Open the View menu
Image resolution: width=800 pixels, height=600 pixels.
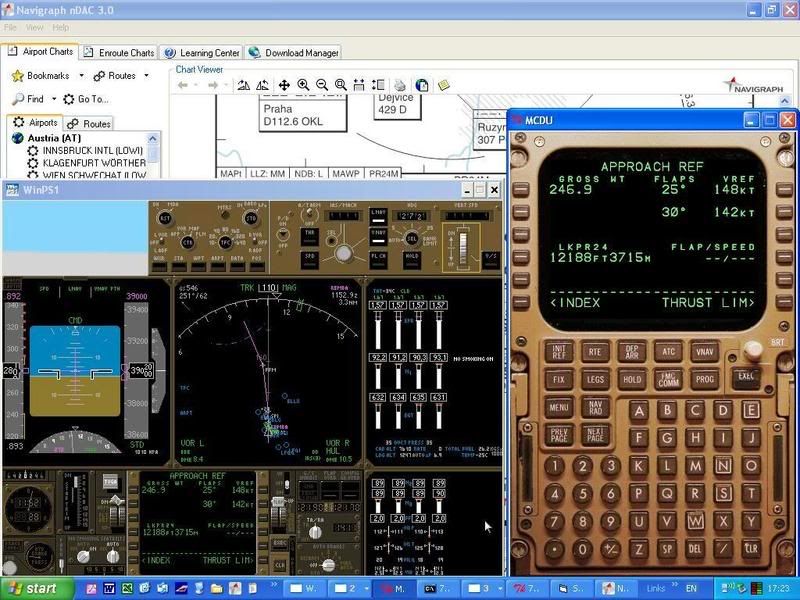tap(34, 27)
